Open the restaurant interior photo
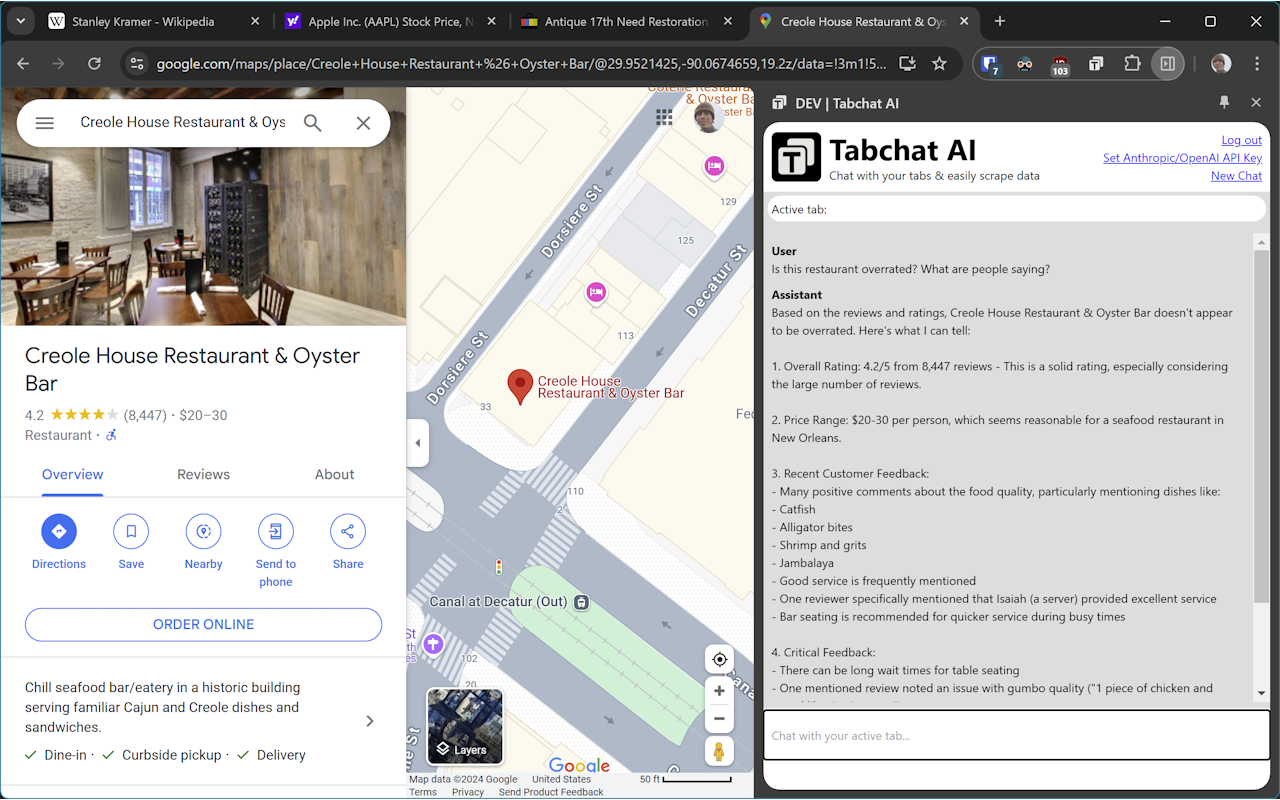1280x800 pixels. pos(203,206)
